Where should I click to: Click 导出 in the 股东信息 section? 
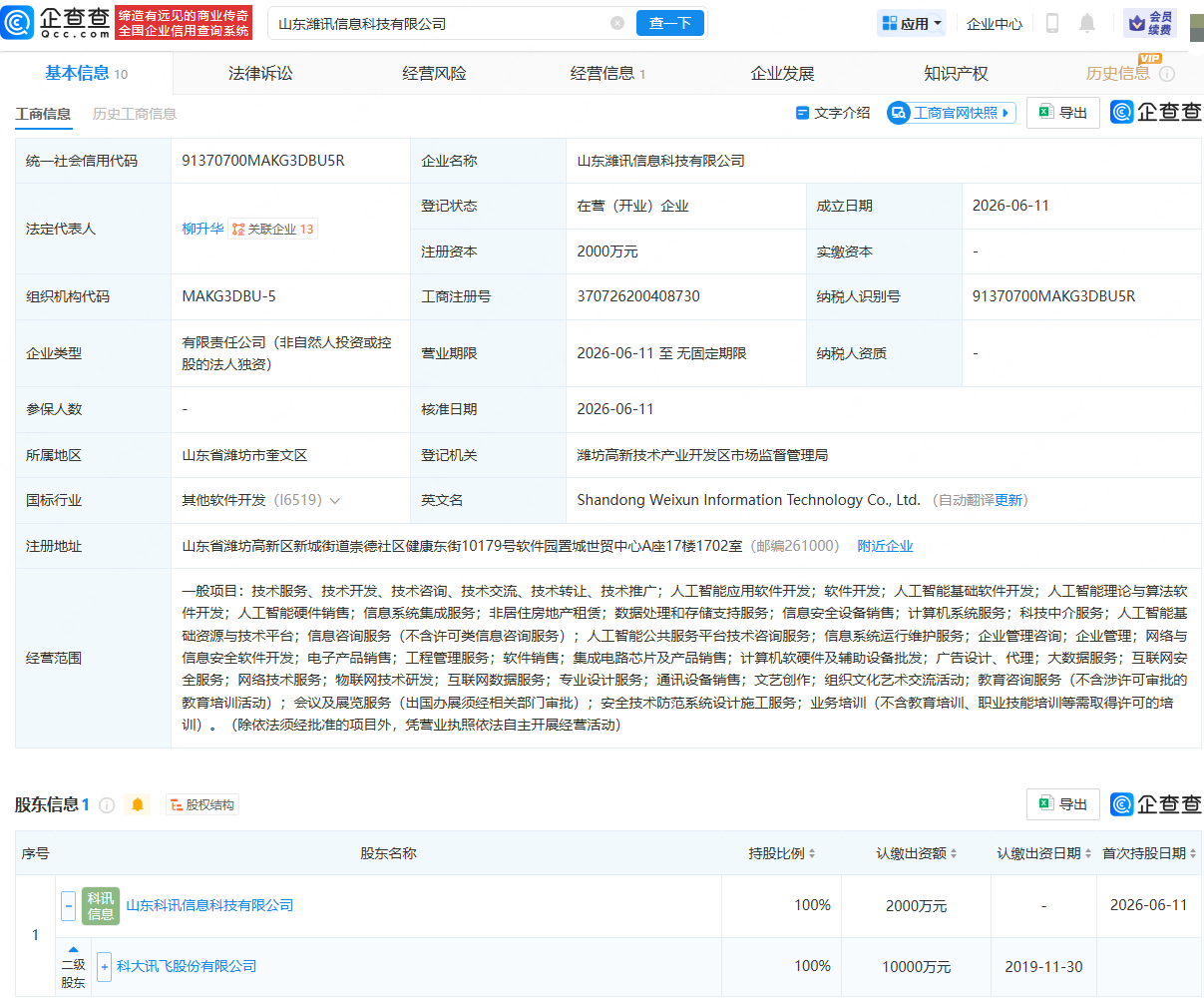tap(1063, 804)
